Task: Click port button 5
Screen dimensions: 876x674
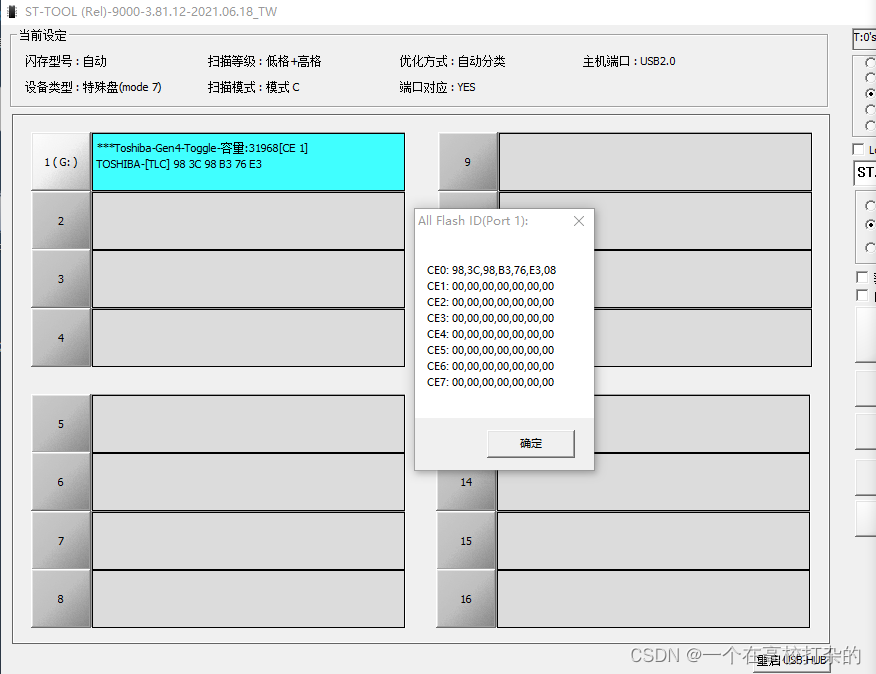Action: pos(61,424)
